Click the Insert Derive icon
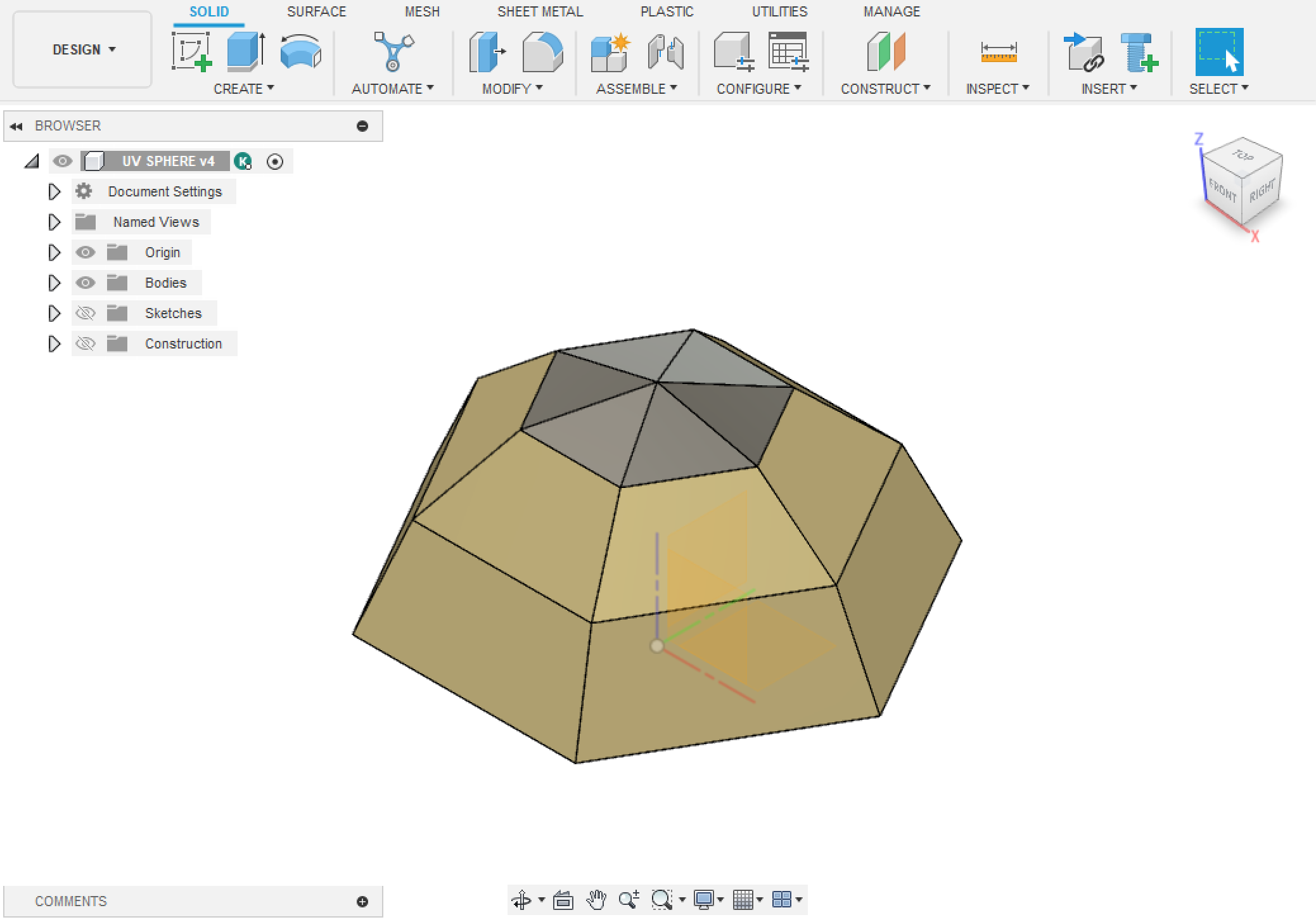This screenshot has width=1316, height=922. (1084, 52)
